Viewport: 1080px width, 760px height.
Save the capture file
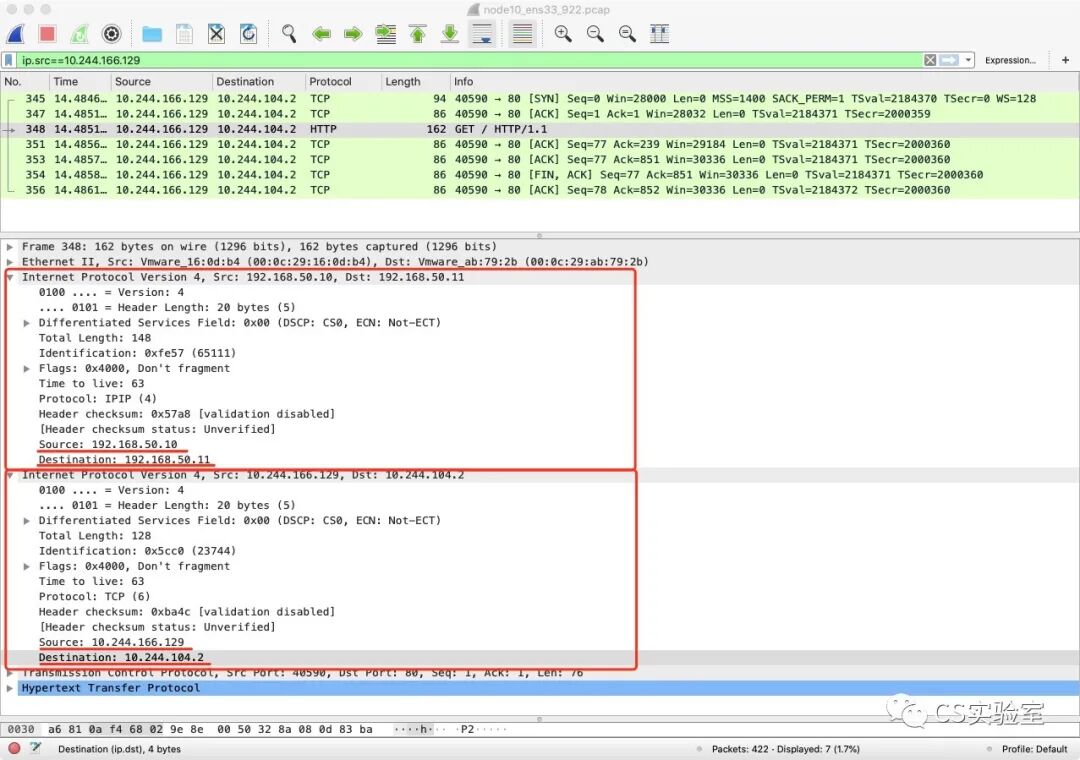point(184,34)
